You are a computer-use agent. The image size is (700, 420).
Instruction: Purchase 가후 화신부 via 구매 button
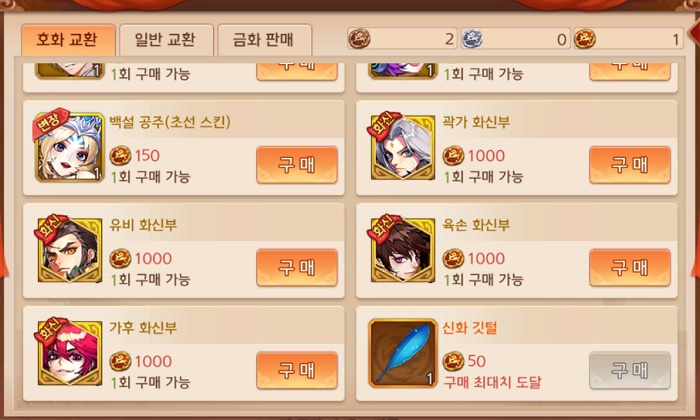tap(297, 370)
